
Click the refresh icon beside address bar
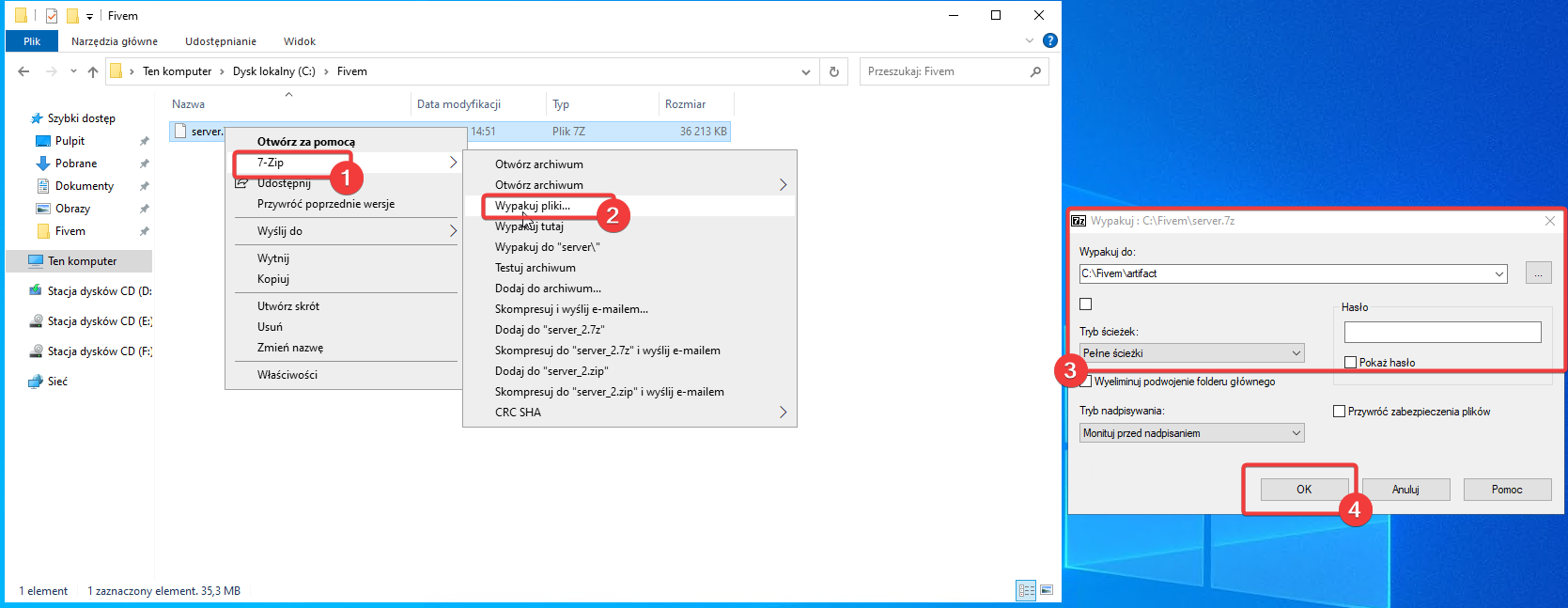(833, 71)
